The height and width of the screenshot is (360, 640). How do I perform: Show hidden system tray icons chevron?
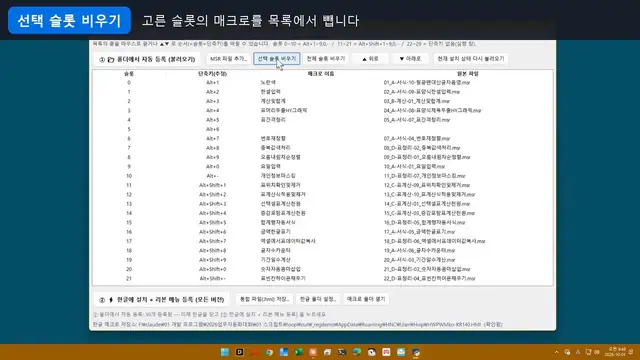tap(556, 352)
